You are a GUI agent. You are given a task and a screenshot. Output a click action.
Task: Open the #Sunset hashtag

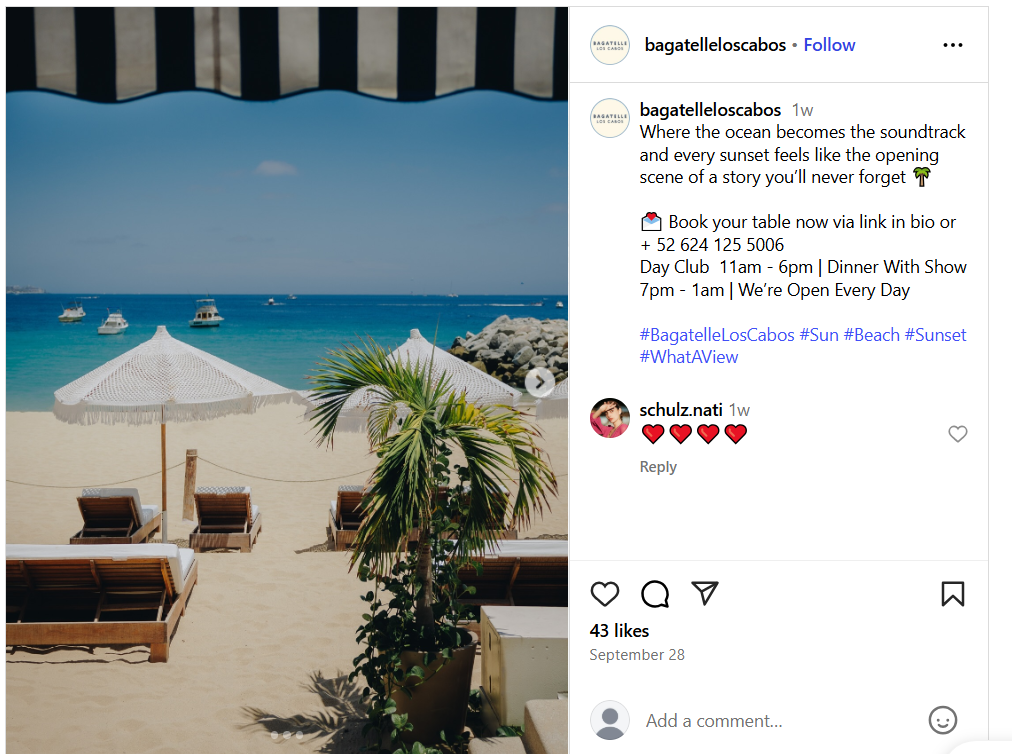click(x=935, y=335)
